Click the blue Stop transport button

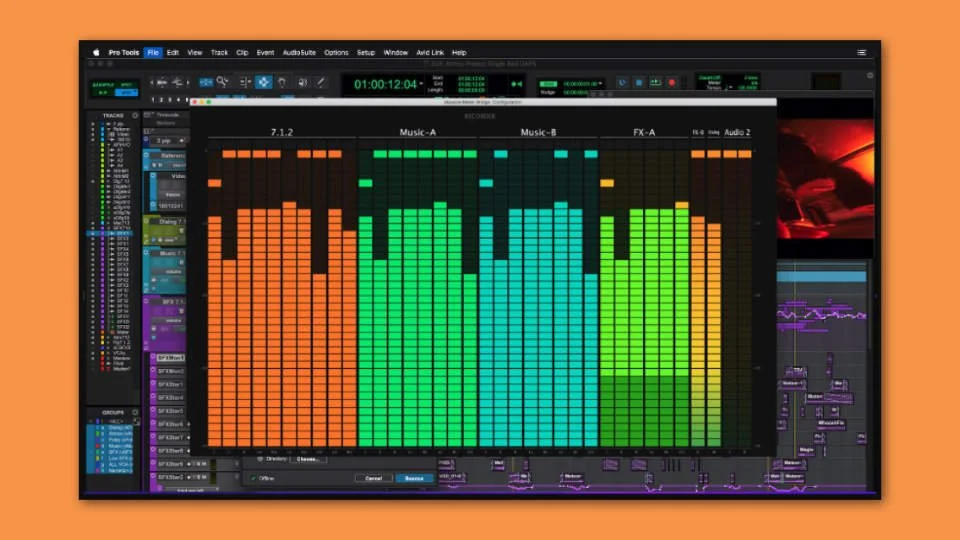tap(639, 82)
